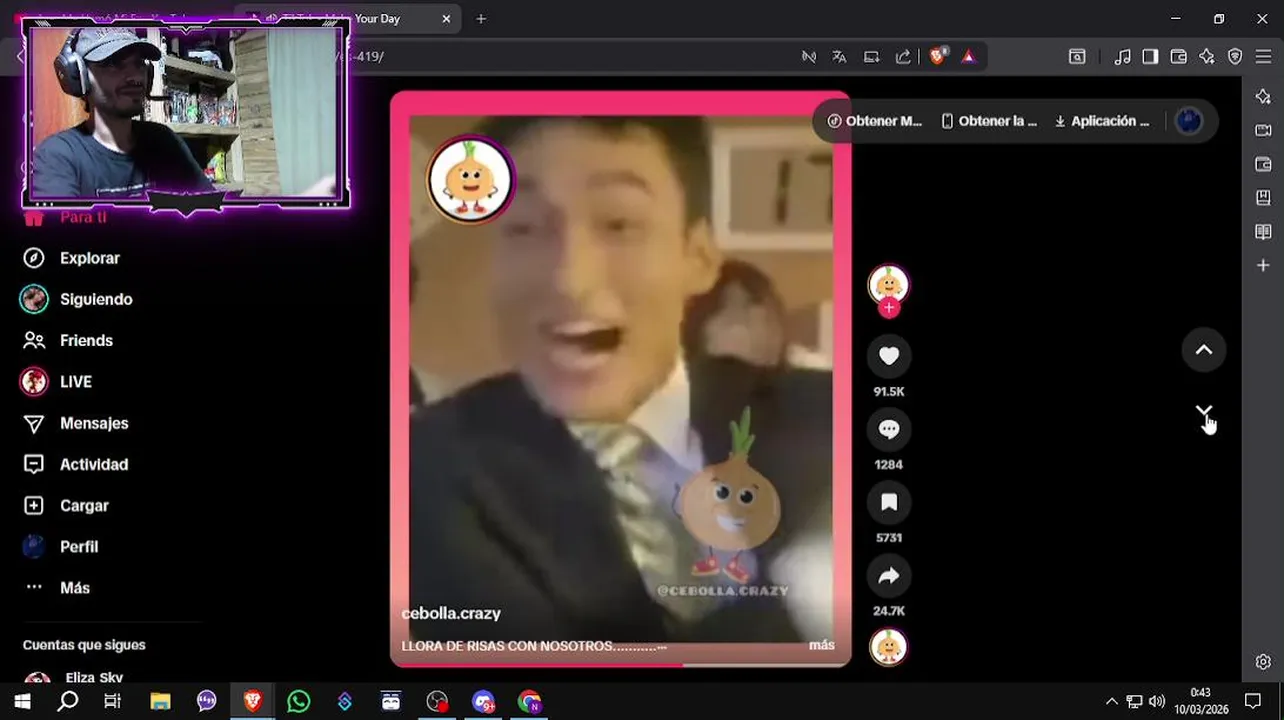This screenshot has width=1284, height=720.
Task: Go to the previous video with up chevron
Action: click(x=1204, y=350)
